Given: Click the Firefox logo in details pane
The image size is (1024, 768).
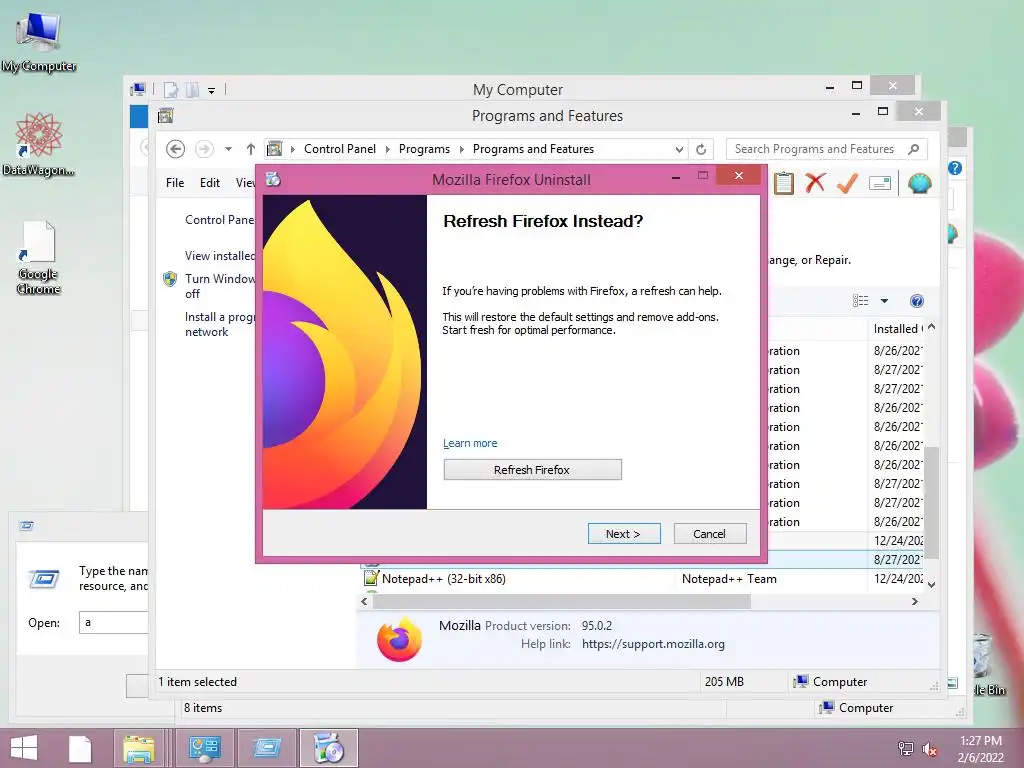Looking at the screenshot, I should coord(400,638).
